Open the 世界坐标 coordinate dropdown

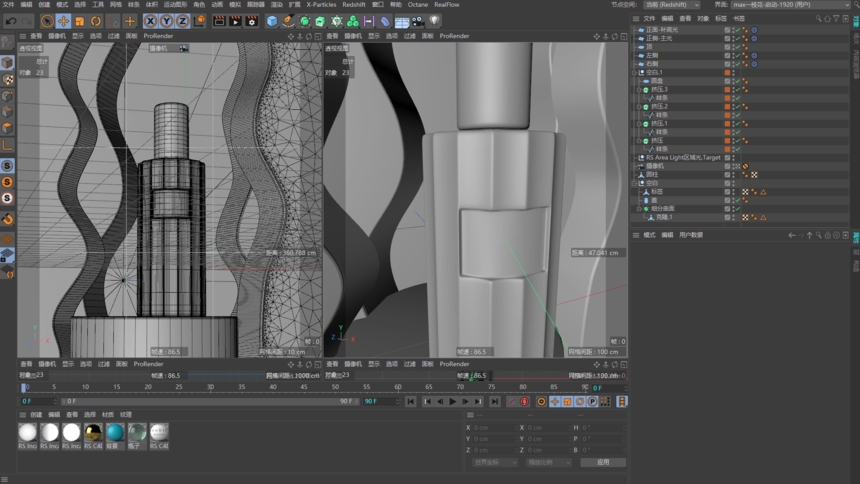click(495, 462)
